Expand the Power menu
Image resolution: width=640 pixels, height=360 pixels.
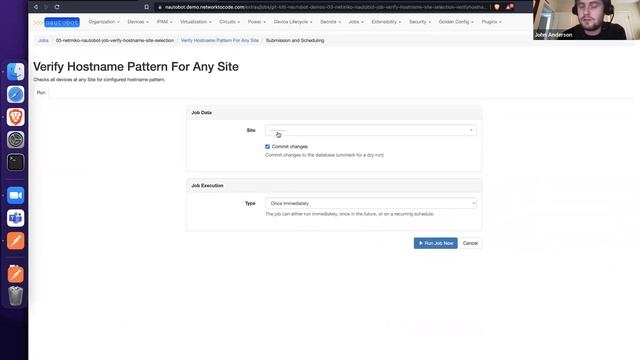pos(257,22)
